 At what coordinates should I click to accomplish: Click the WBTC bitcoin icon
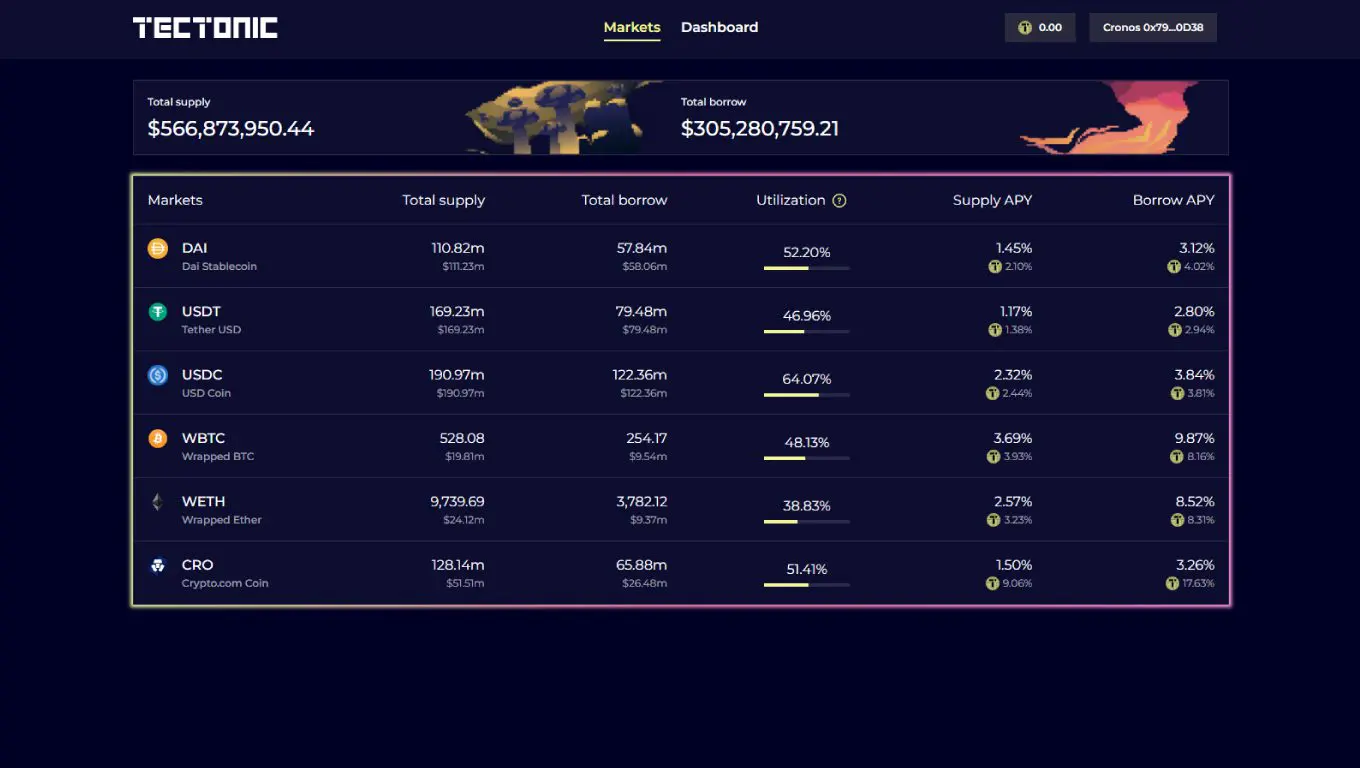click(x=158, y=438)
